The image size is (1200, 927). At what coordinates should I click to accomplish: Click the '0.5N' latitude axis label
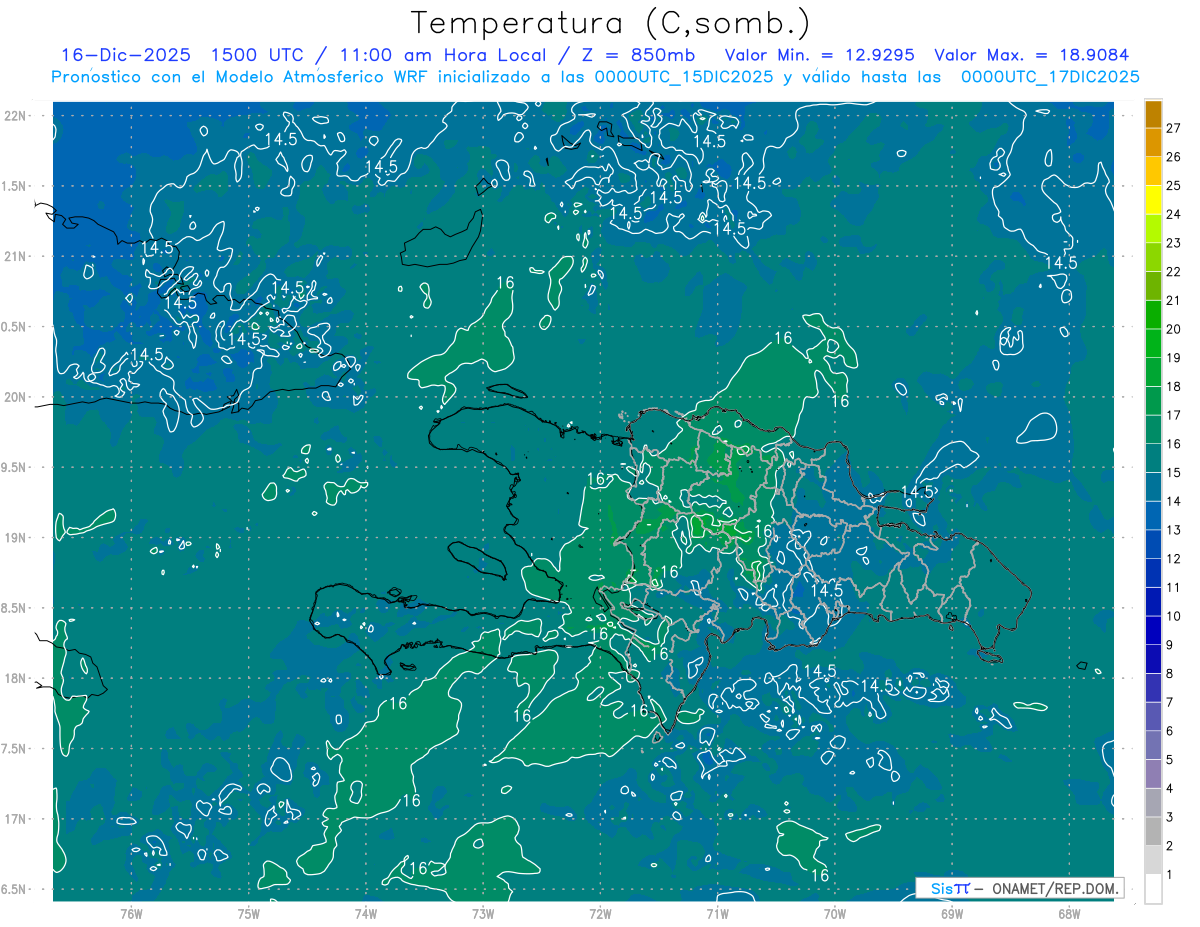coord(14,326)
